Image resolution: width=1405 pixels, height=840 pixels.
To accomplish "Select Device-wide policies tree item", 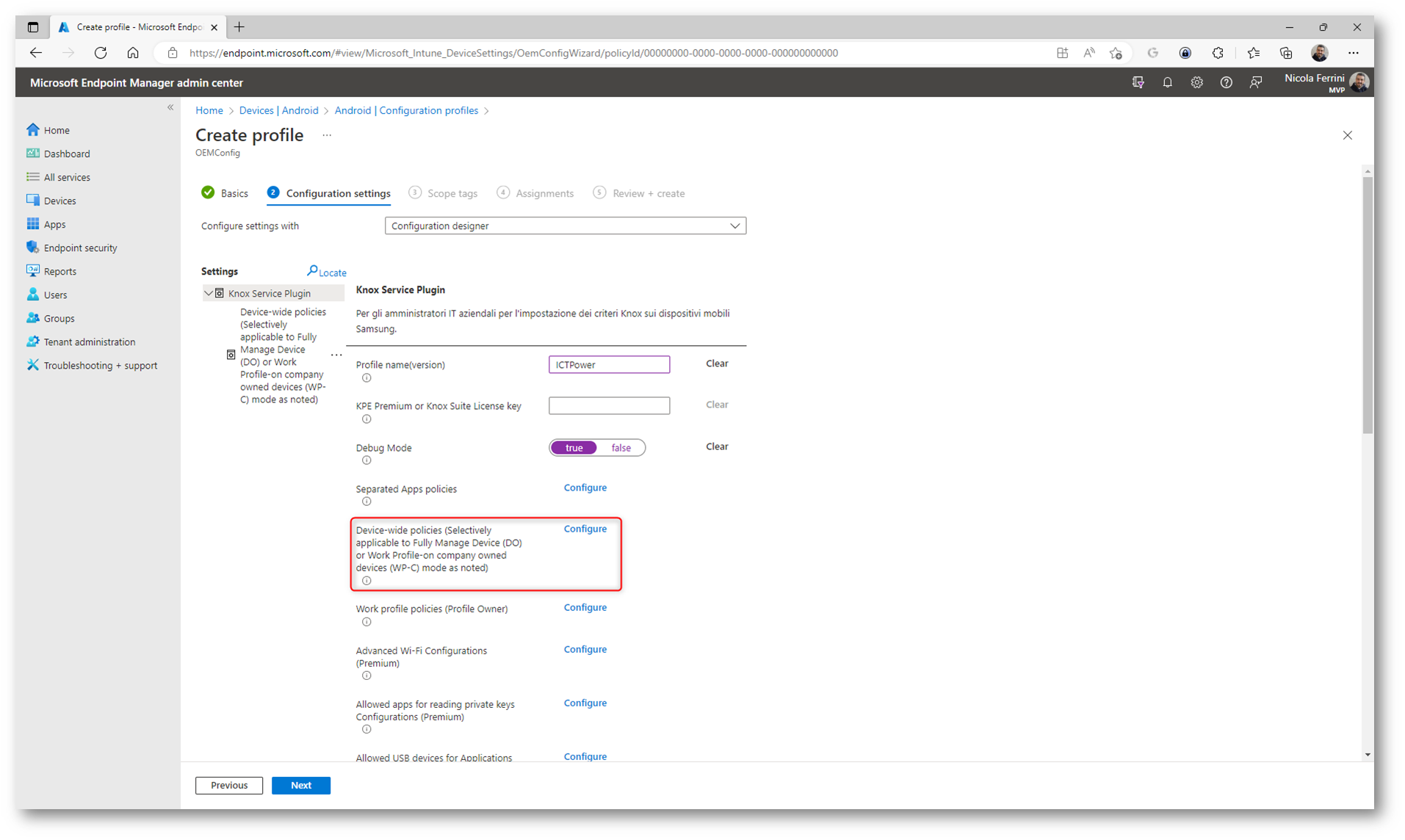I will pyautogui.click(x=283, y=355).
